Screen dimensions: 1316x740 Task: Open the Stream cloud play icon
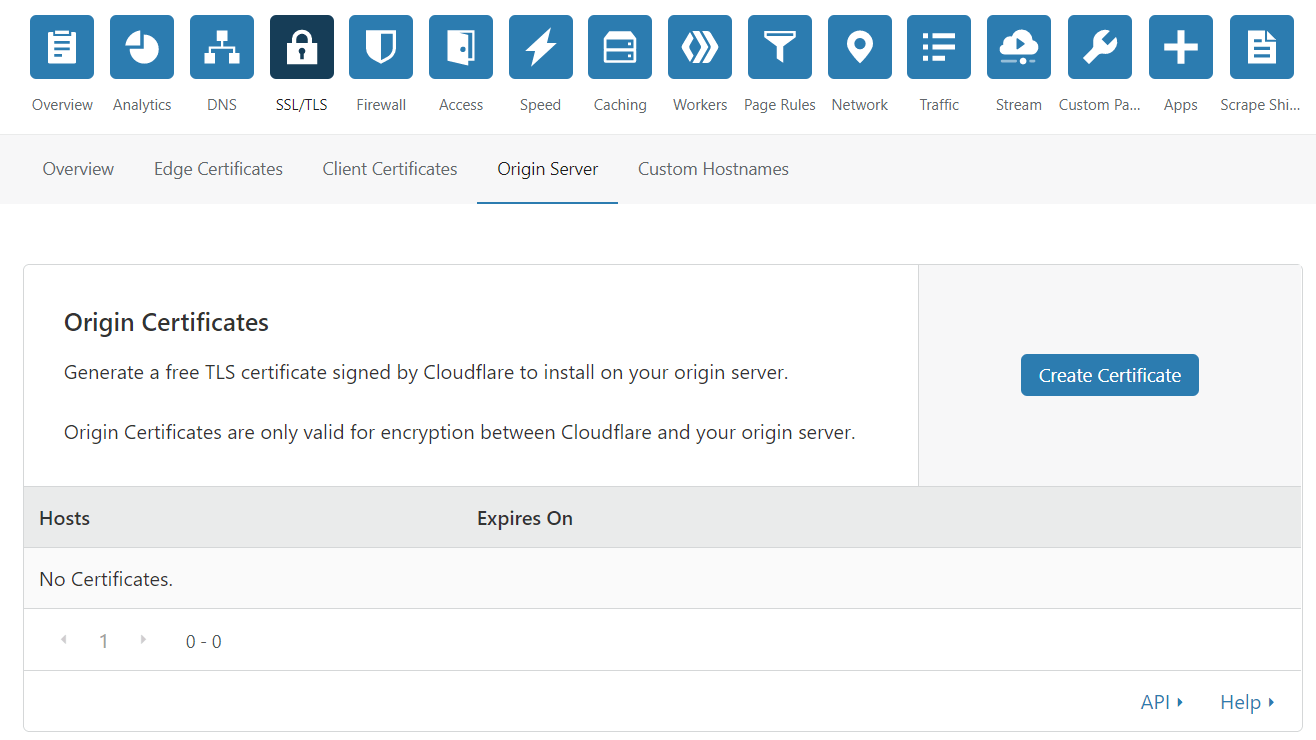1019,47
